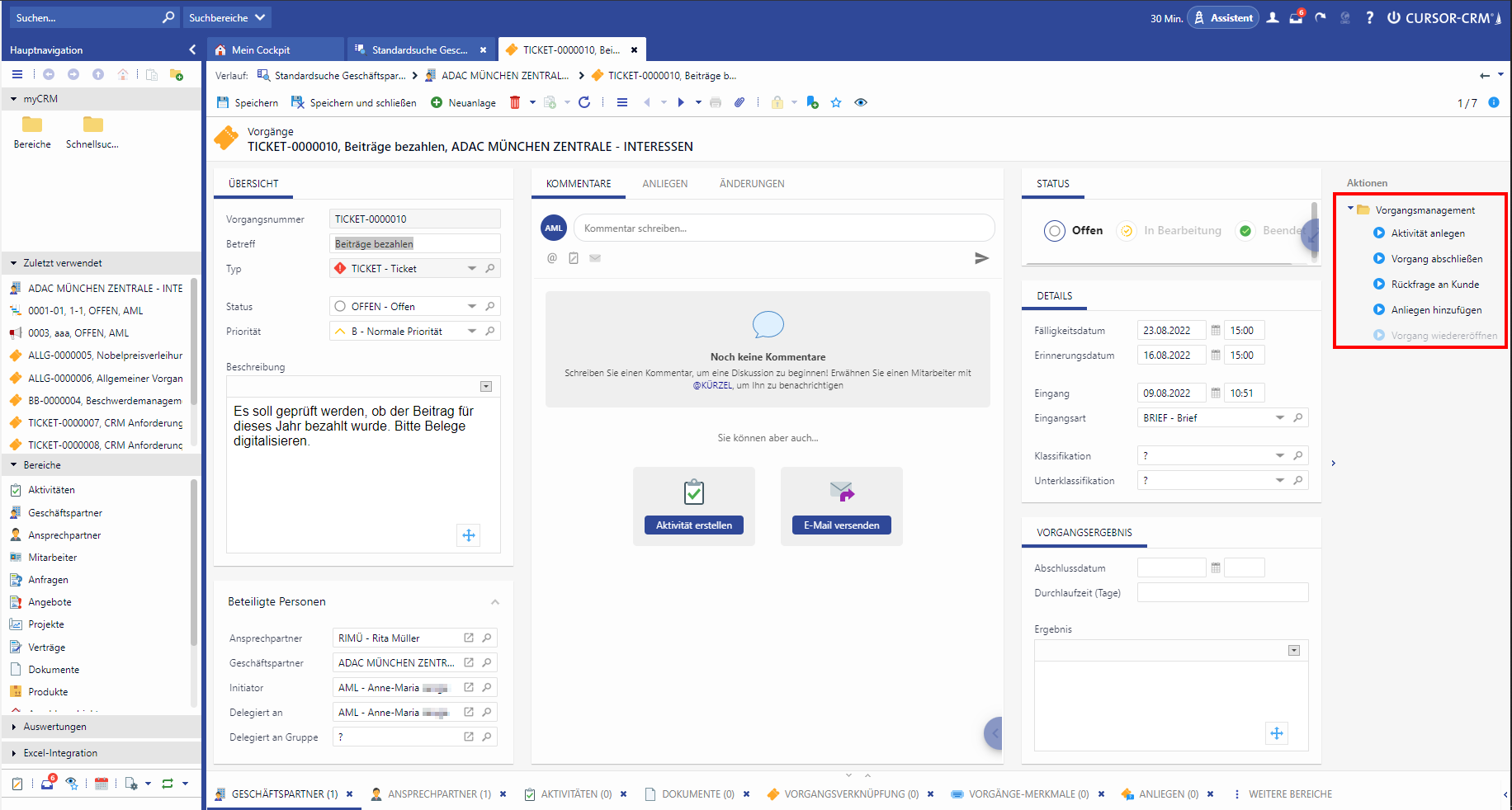Set status to In Bearbeitung
Screen dimensions: 1512x810
(x=1127, y=231)
